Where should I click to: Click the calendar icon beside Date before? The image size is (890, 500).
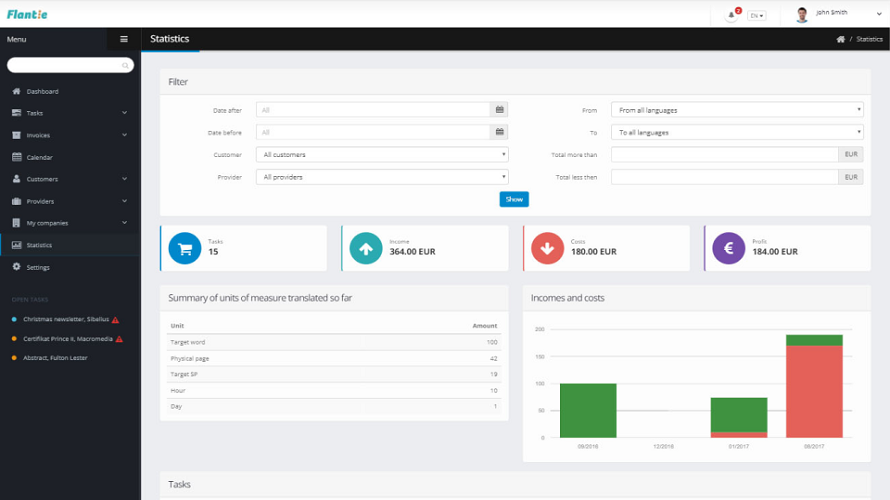[x=499, y=132]
